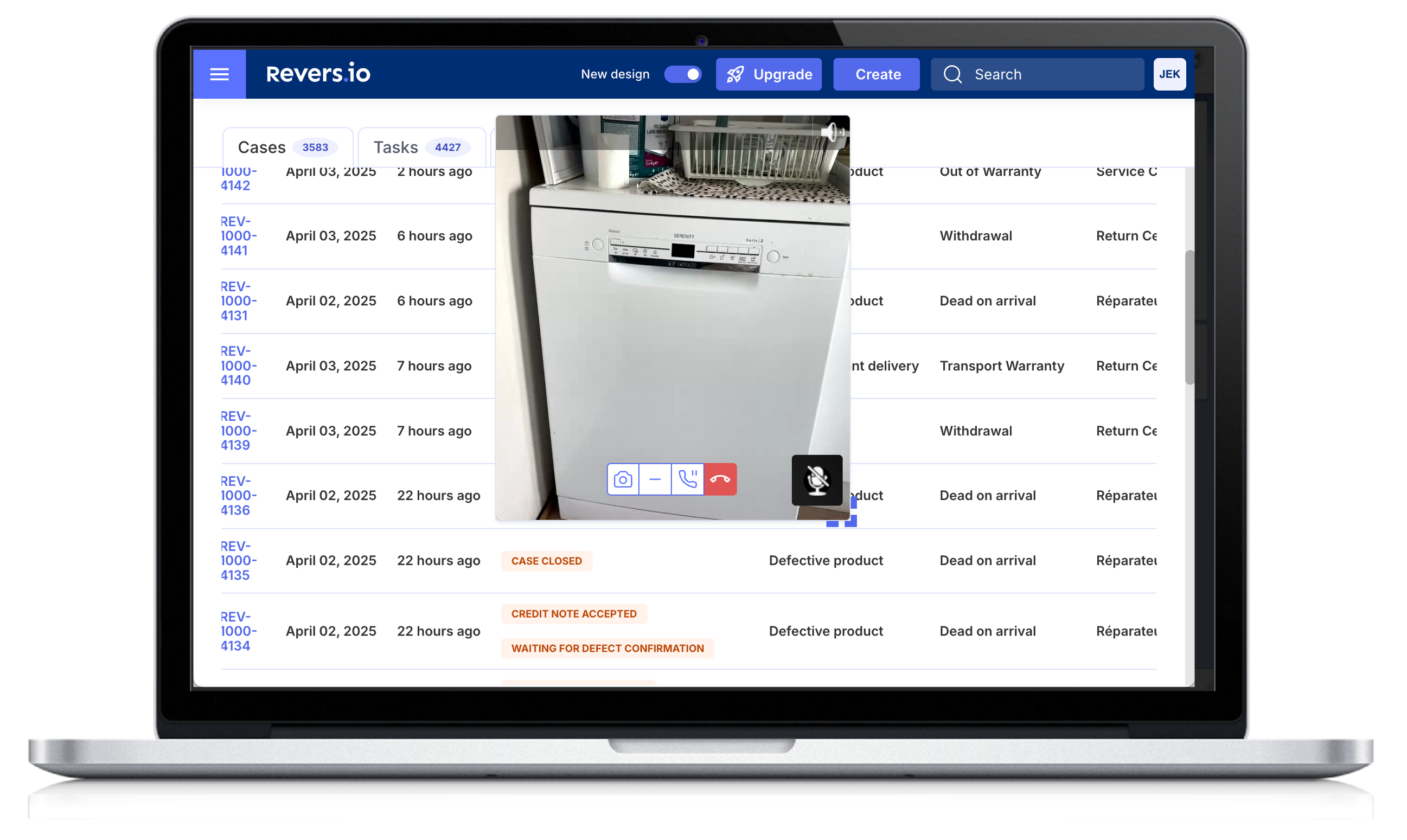1407x840 pixels.
Task: Put the video call on hold
Action: (x=687, y=479)
